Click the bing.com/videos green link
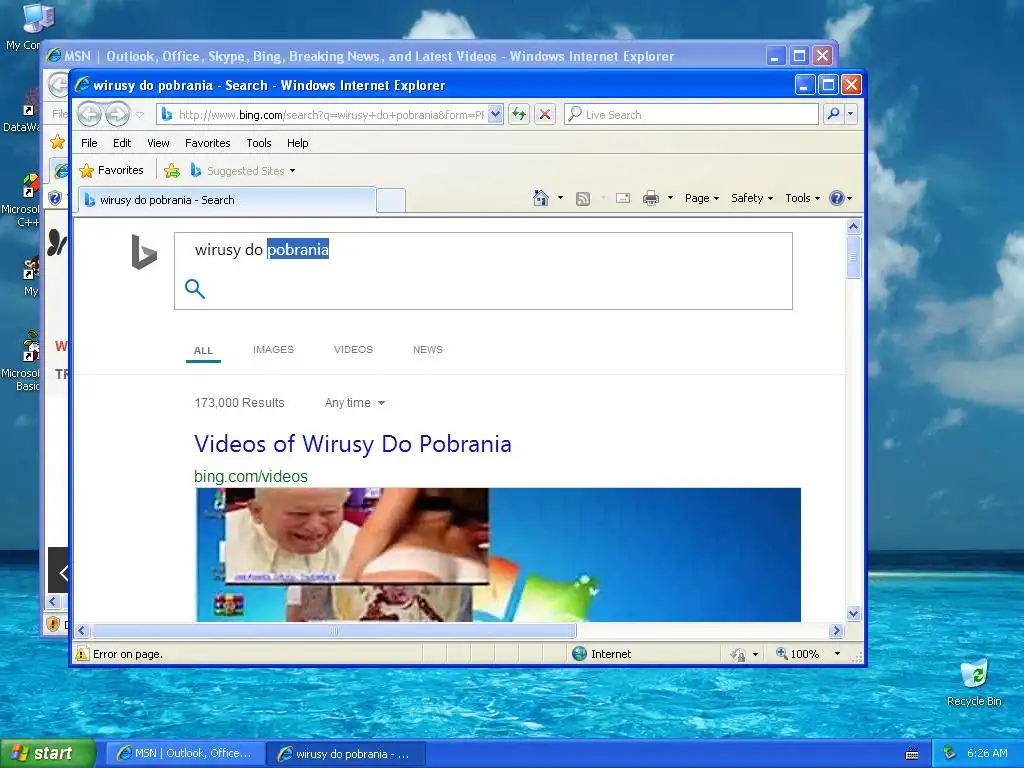 pyautogui.click(x=251, y=476)
